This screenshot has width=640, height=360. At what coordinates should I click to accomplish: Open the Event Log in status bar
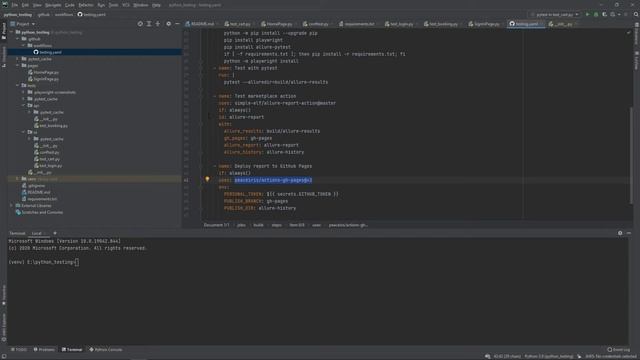[x=618, y=349]
